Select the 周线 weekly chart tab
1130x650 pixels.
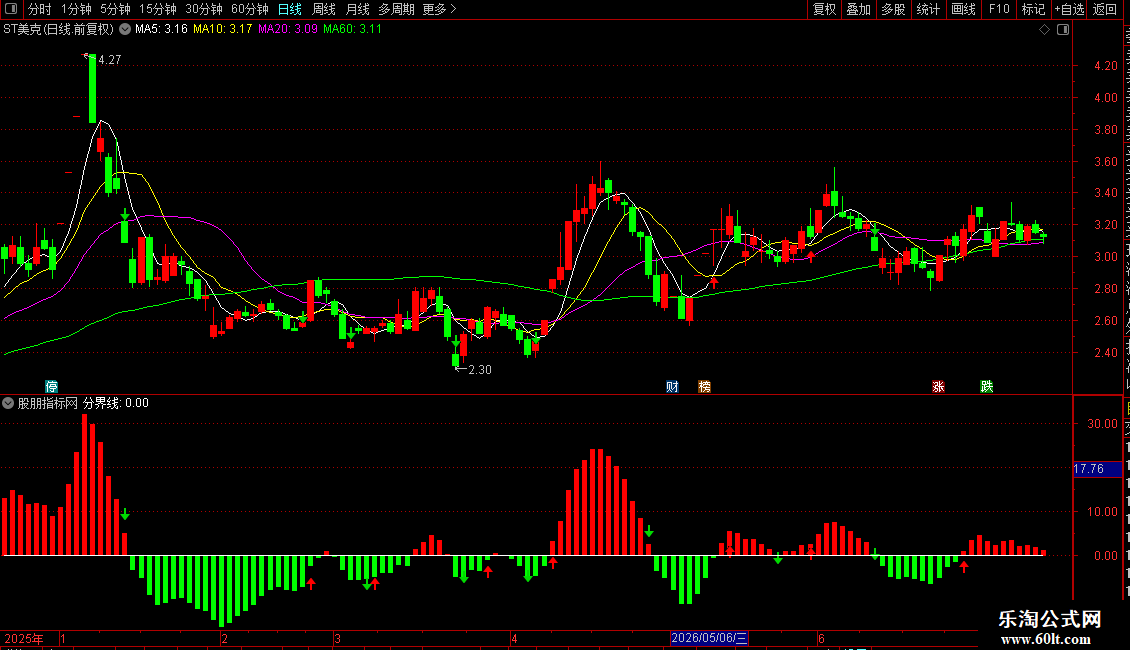coord(324,9)
